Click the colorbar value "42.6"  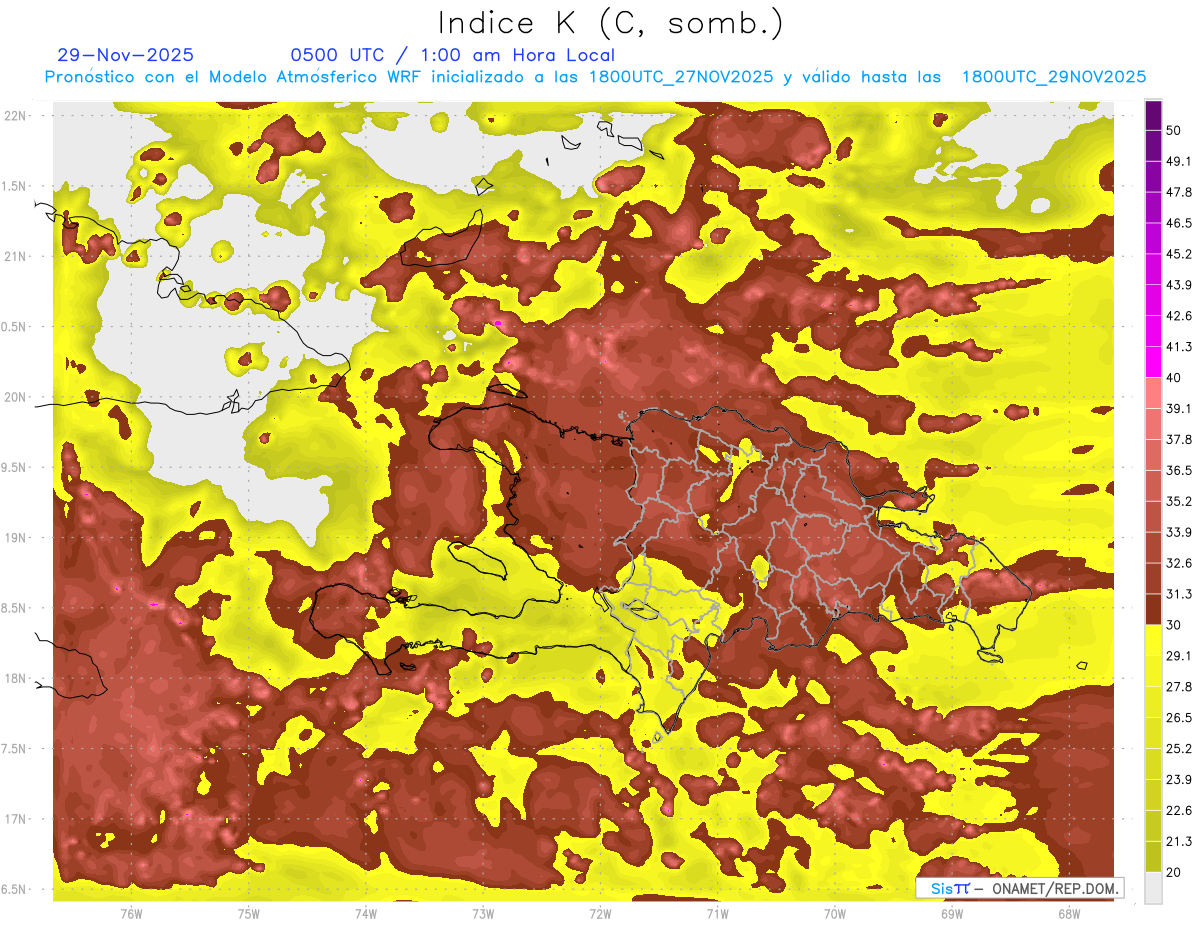(1178, 316)
